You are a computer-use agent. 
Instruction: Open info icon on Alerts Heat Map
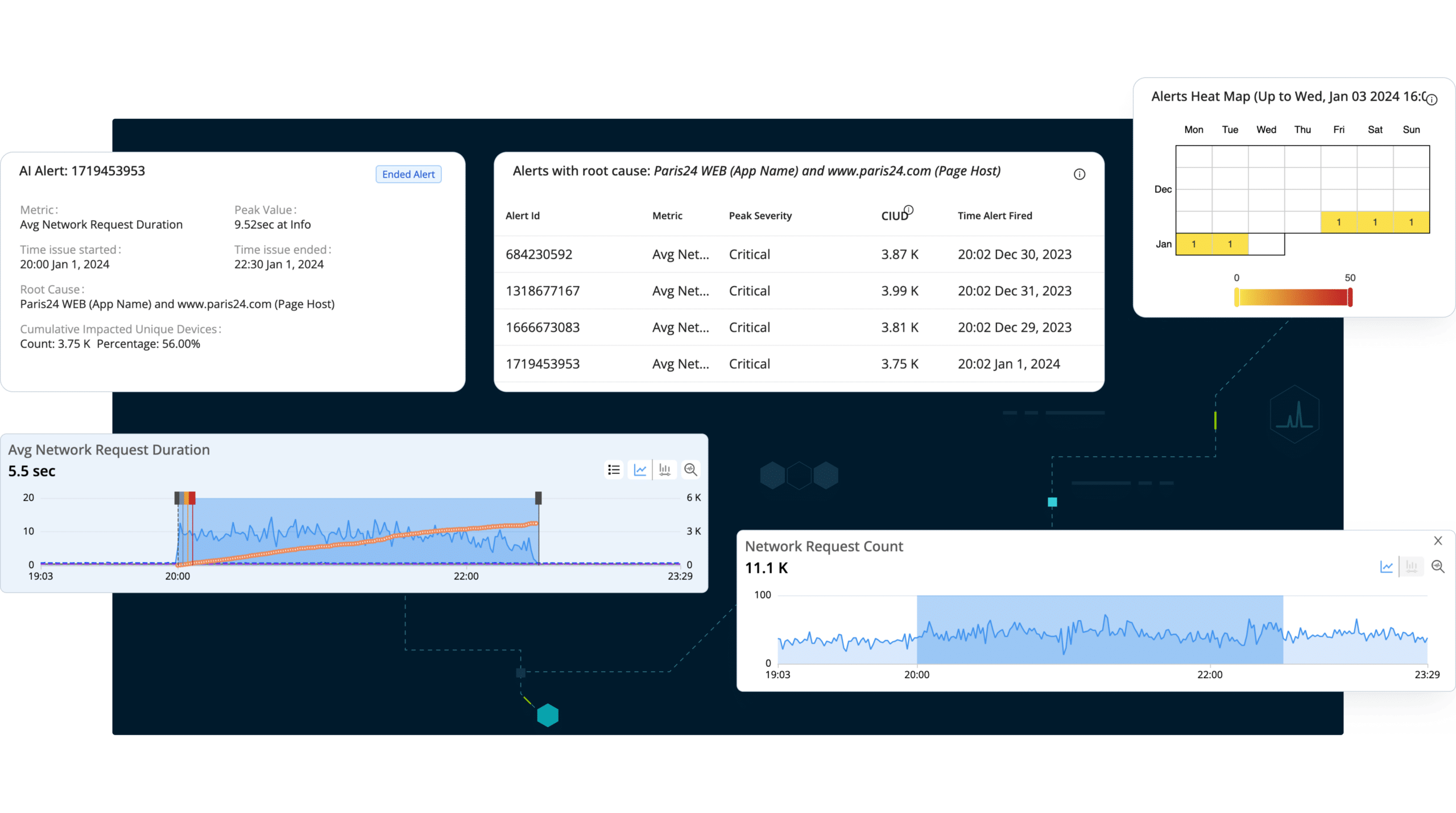(x=1432, y=100)
